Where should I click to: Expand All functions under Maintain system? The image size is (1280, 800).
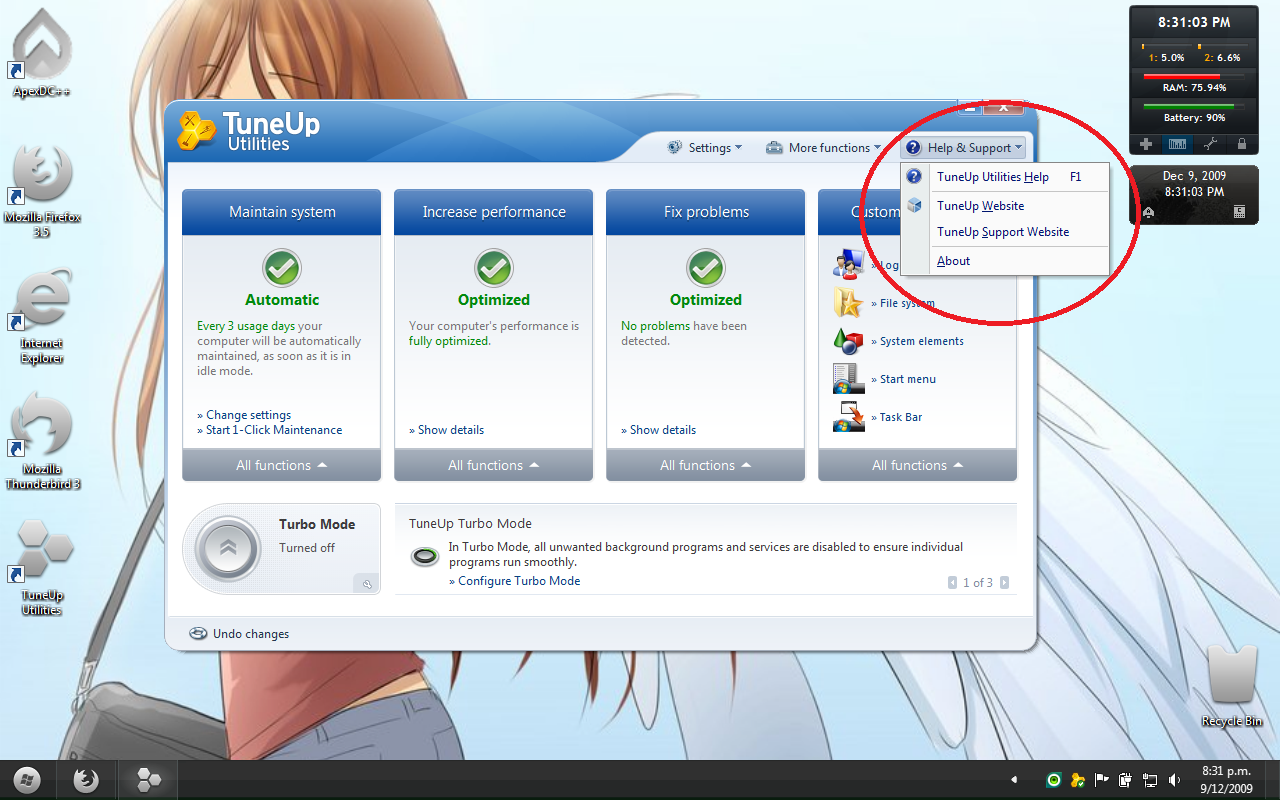click(282, 465)
